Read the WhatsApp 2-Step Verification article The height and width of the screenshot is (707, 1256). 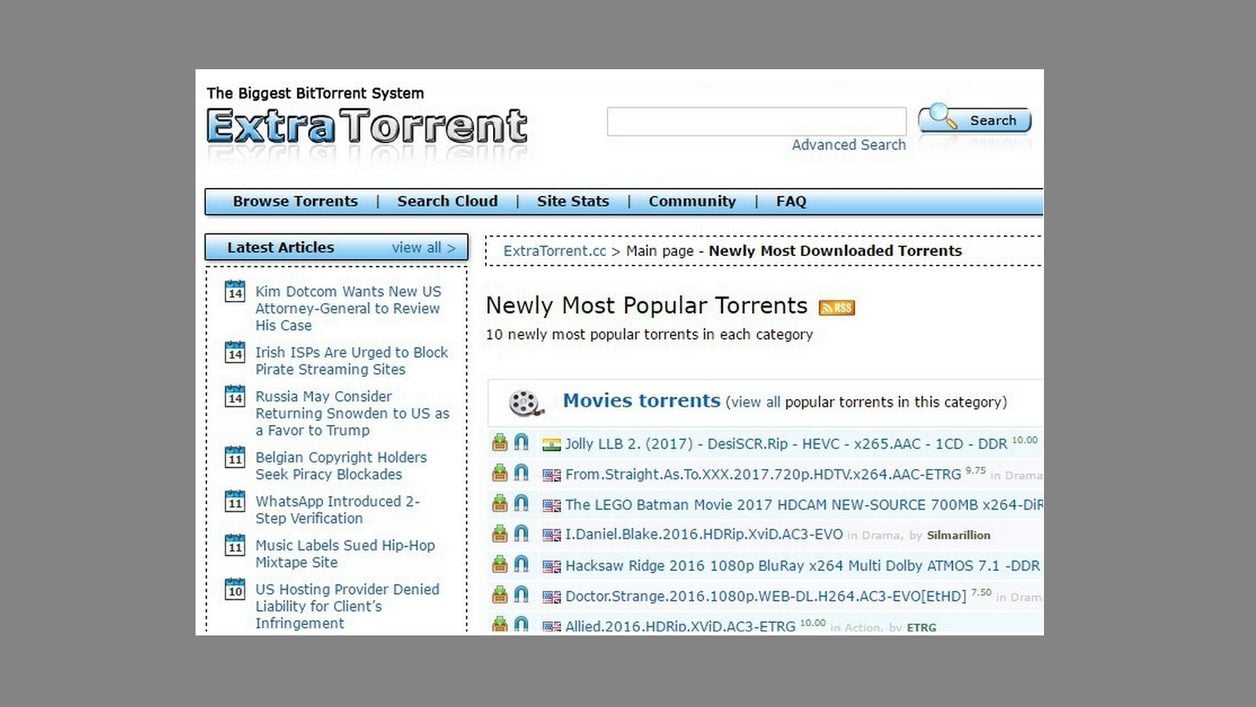click(x=337, y=510)
